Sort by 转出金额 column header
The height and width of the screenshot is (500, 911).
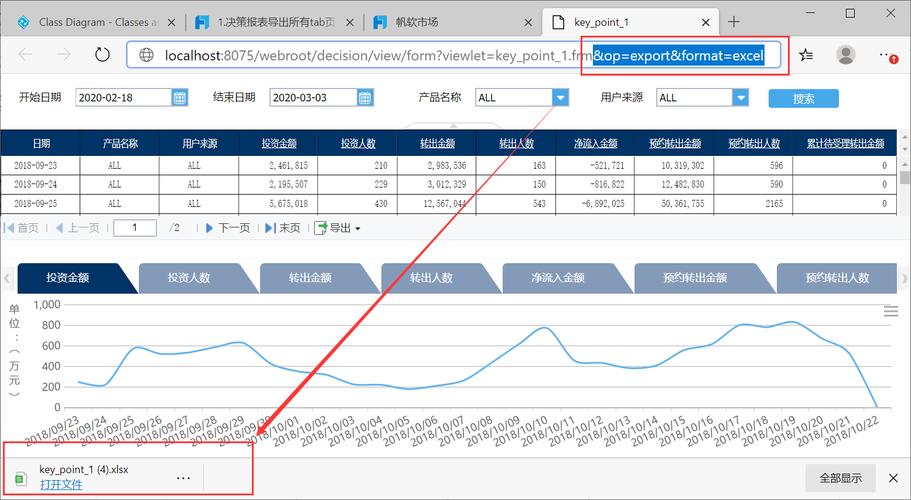(x=437, y=143)
